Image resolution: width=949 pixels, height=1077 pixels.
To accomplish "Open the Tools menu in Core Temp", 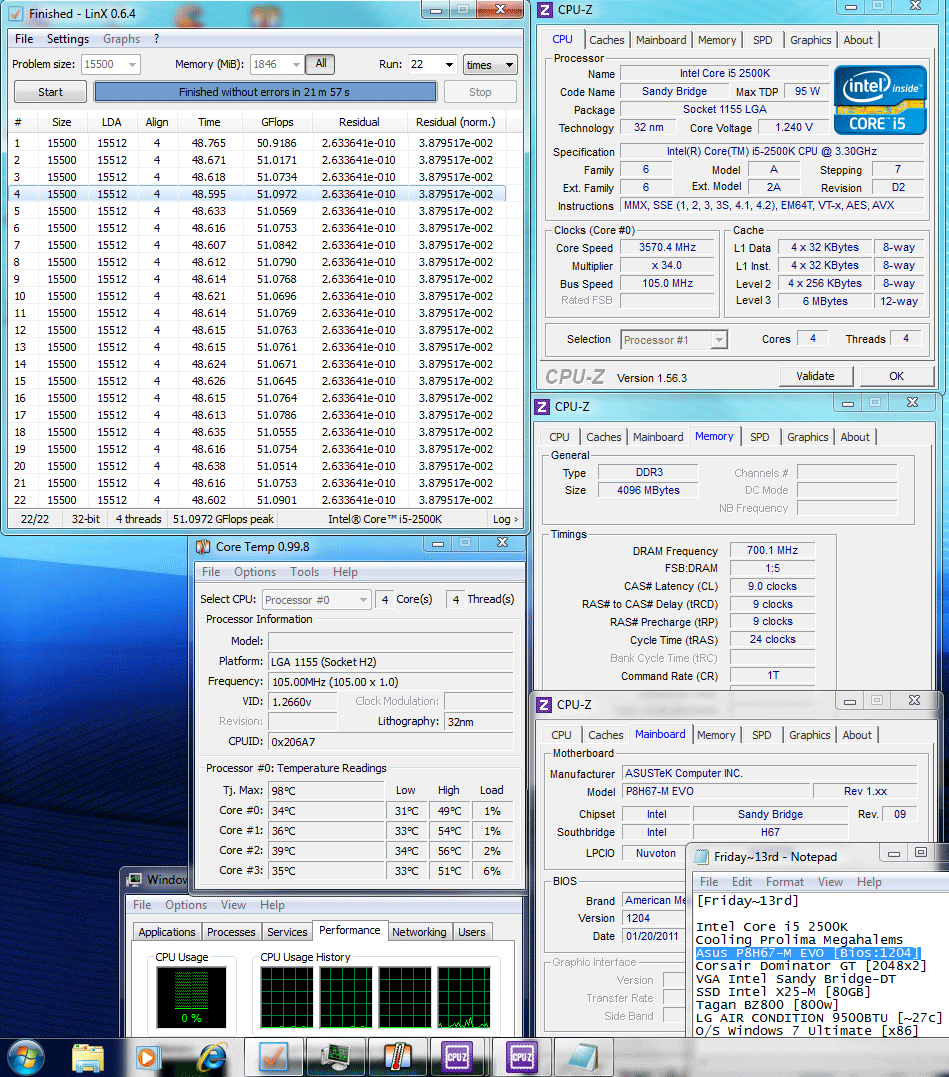I will [x=304, y=572].
